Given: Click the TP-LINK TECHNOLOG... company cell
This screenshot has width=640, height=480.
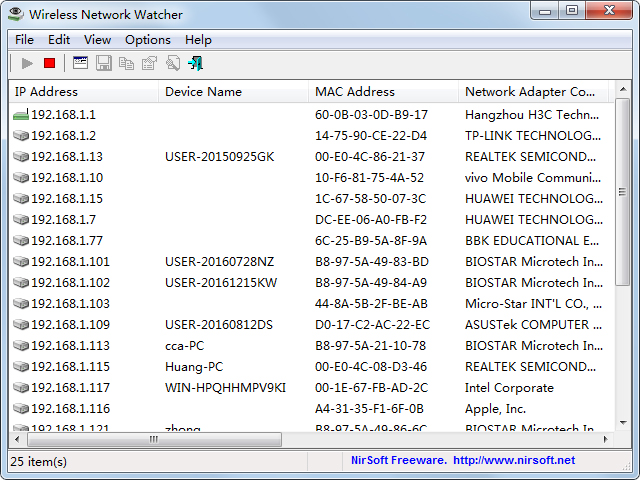Looking at the screenshot, I should [x=533, y=136].
